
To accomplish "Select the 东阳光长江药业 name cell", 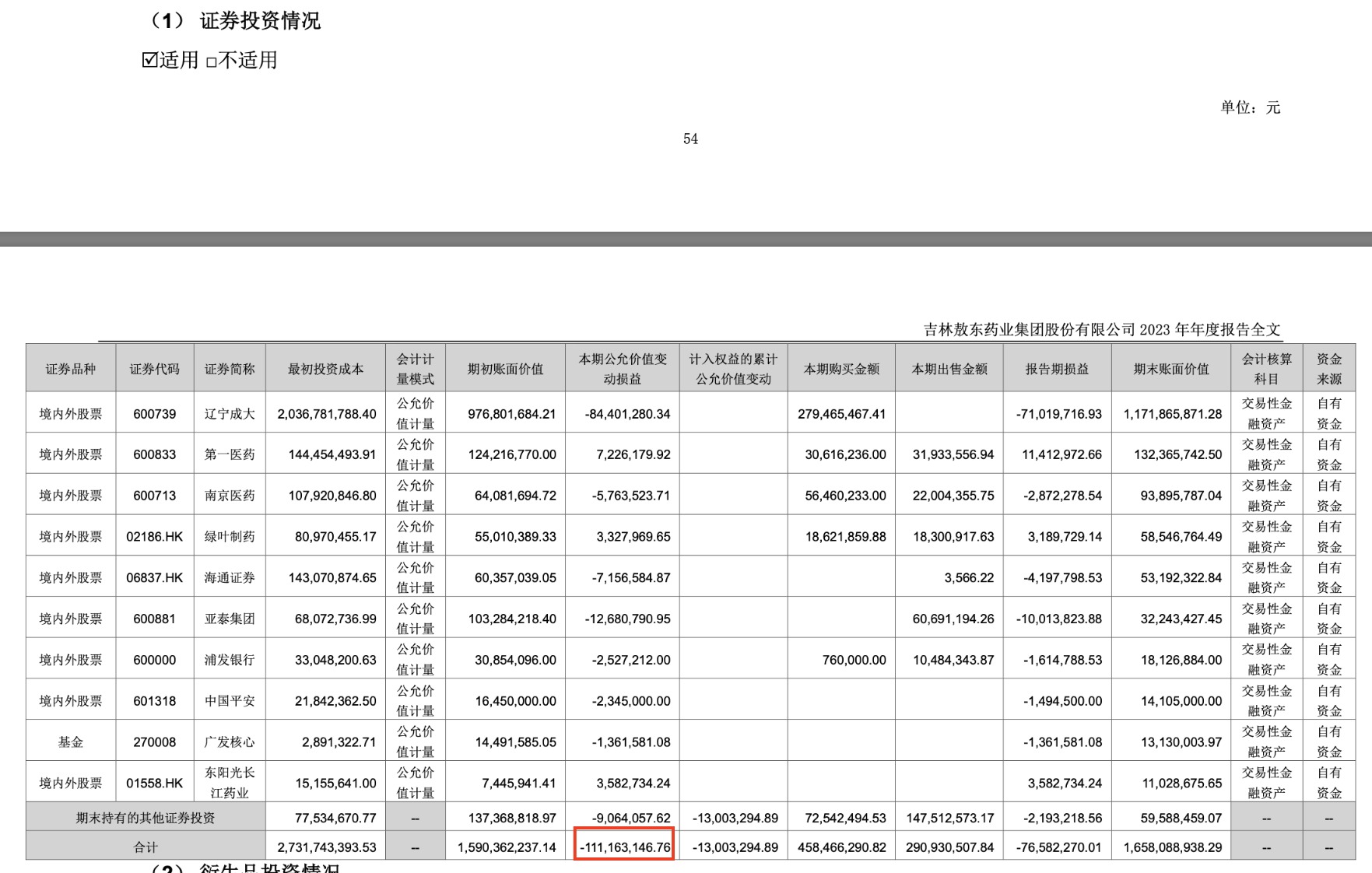I will (230, 783).
